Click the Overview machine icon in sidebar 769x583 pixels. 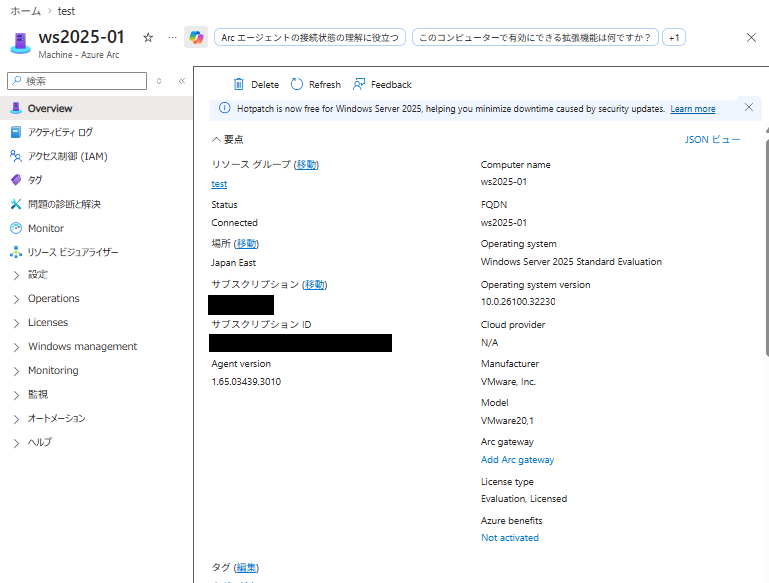click(x=16, y=108)
